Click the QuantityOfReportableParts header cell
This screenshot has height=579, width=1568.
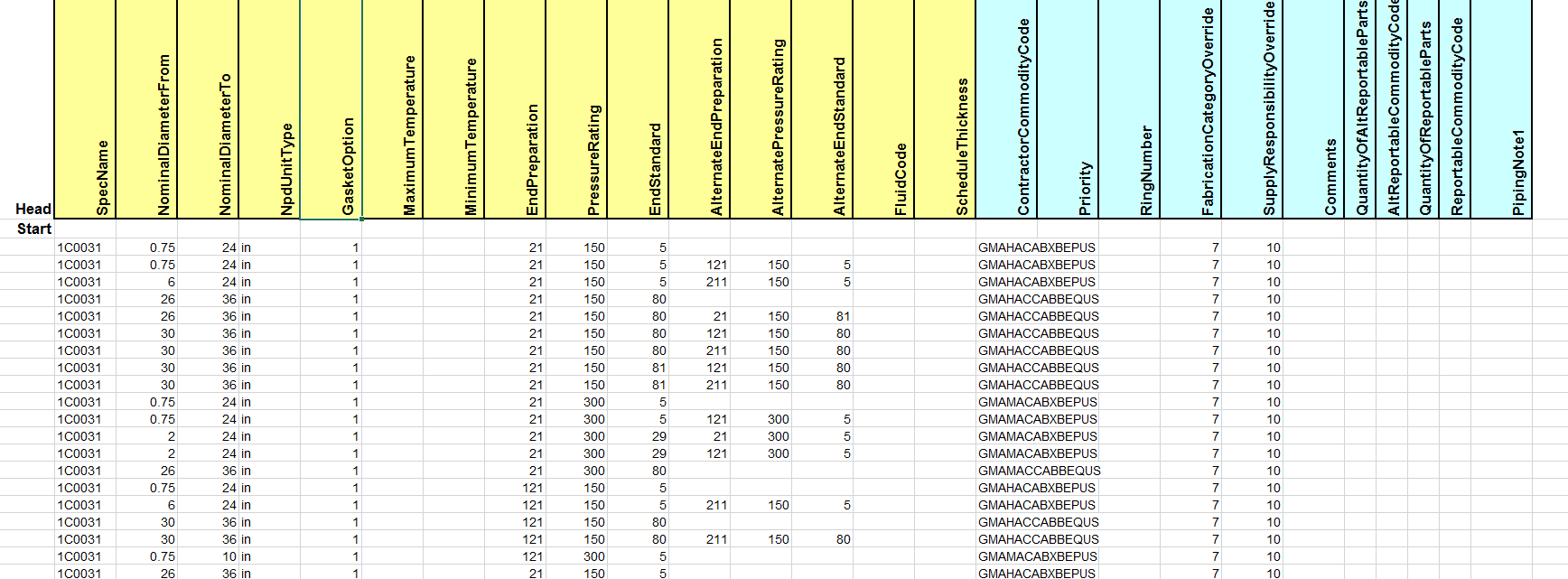(1423, 108)
